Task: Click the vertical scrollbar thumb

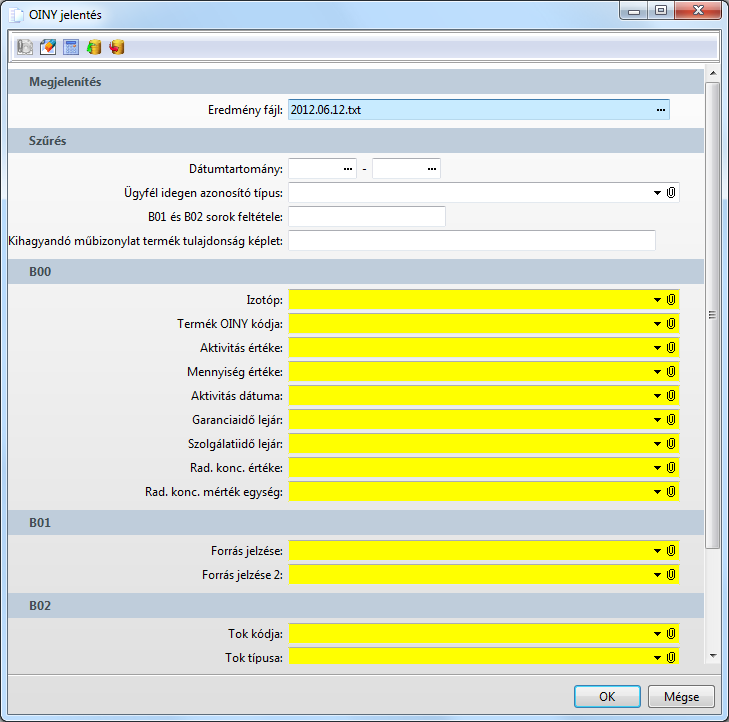Action: 712,315
